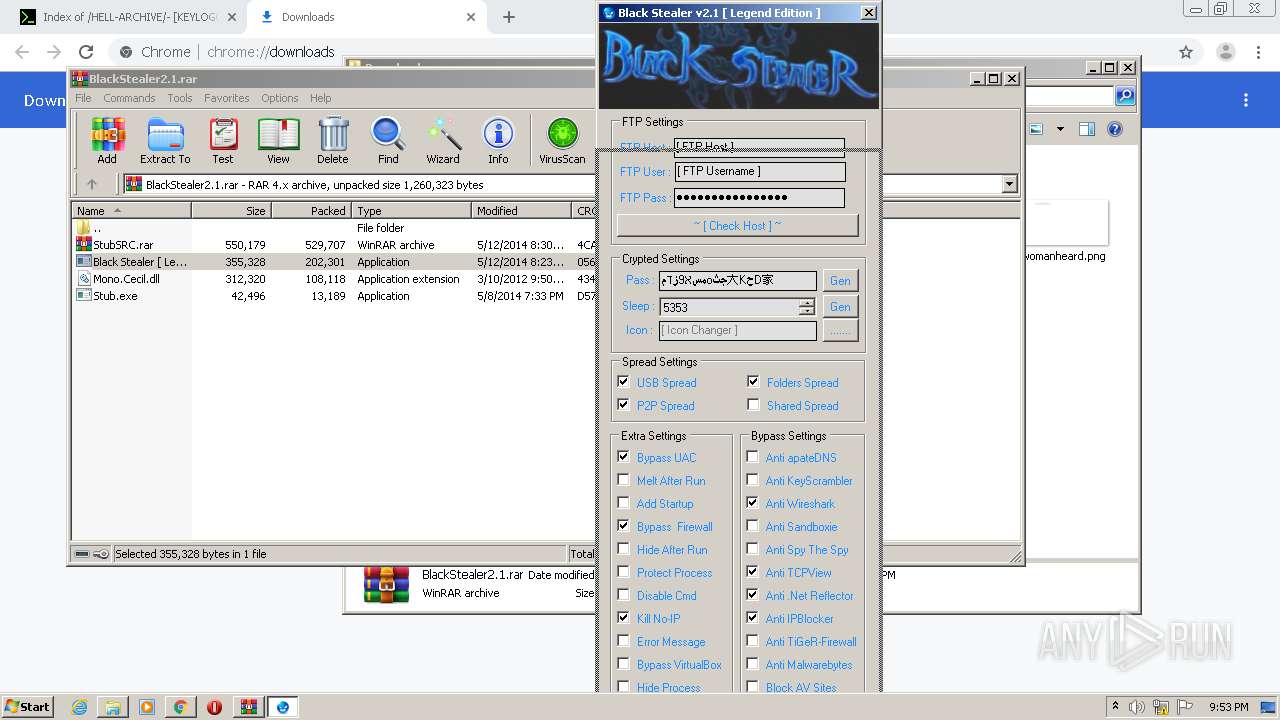Go up one level in WinRAR

click(92, 184)
